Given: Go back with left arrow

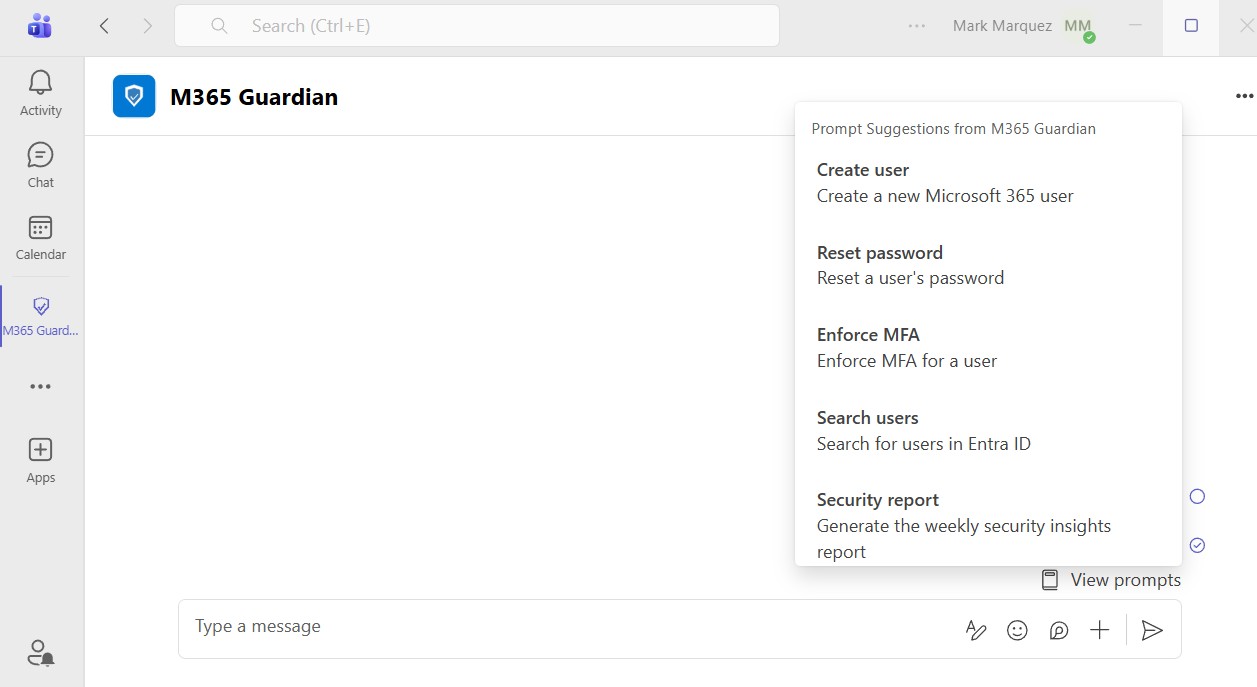Looking at the screenshot, I should tap(105, 26).
